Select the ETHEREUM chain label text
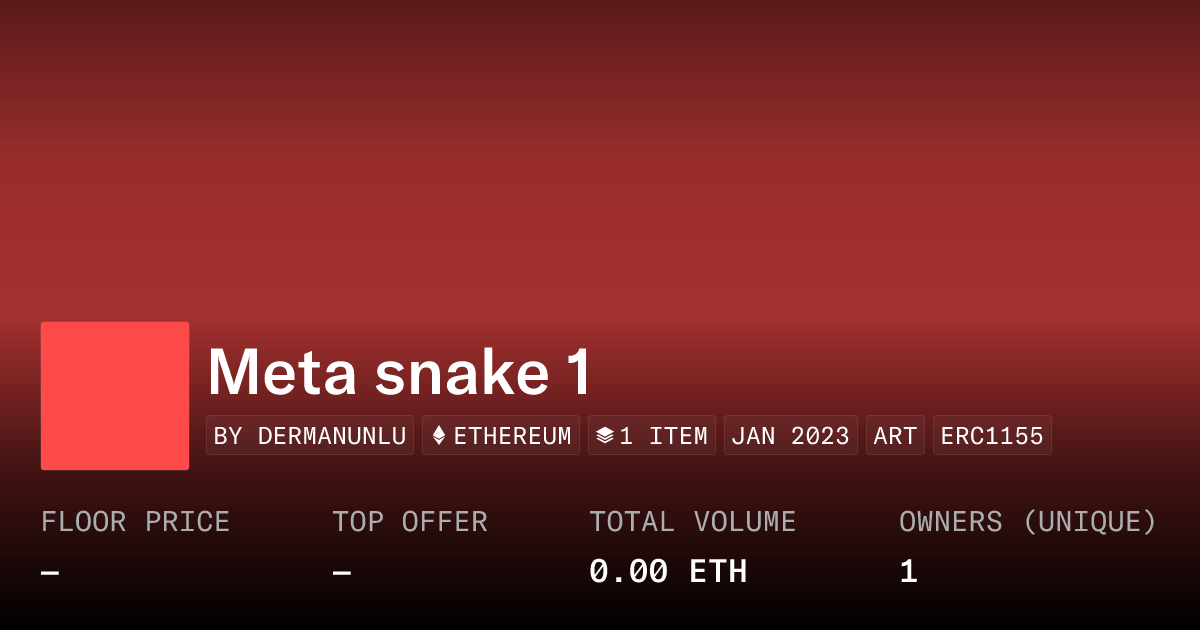 coord(512,436)
